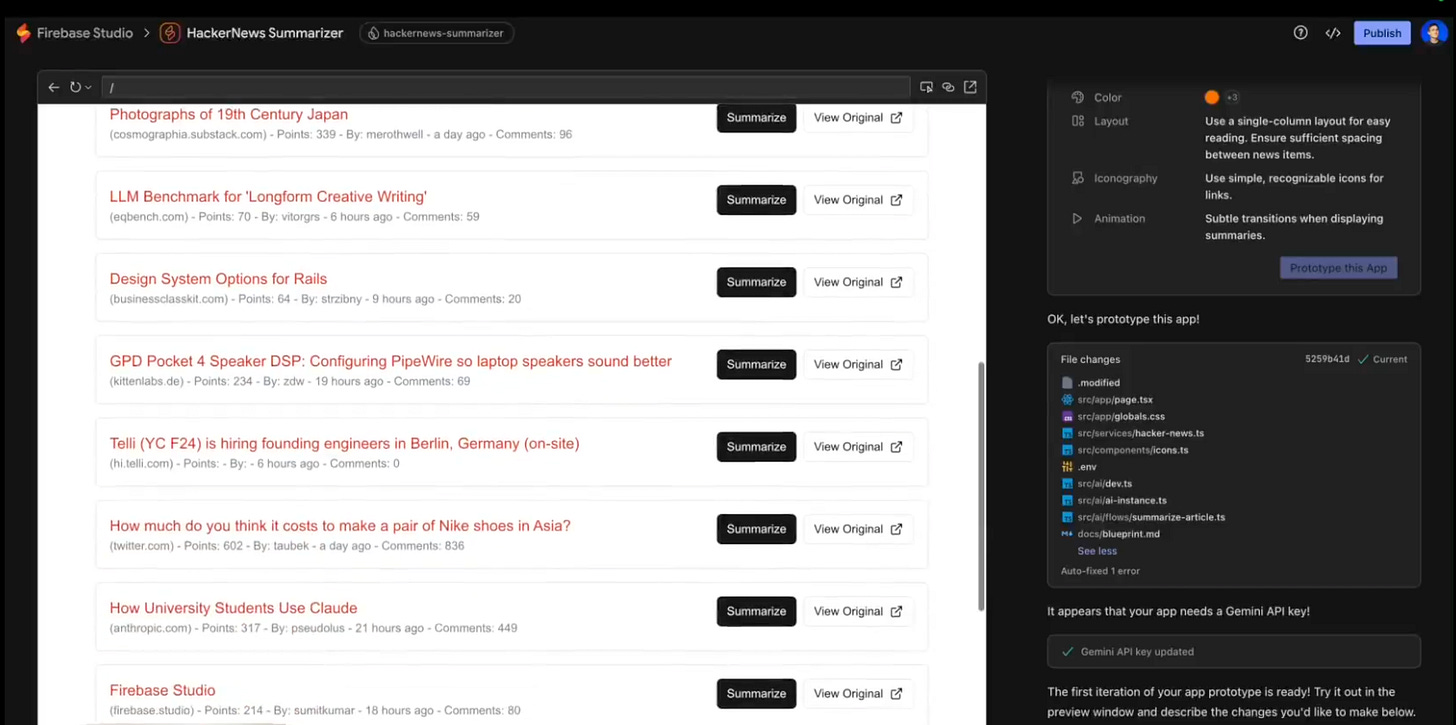Open docs/blueprint.md file entry
The width and height of the screenshot is (1456, 725).
tap(1118, 534)
